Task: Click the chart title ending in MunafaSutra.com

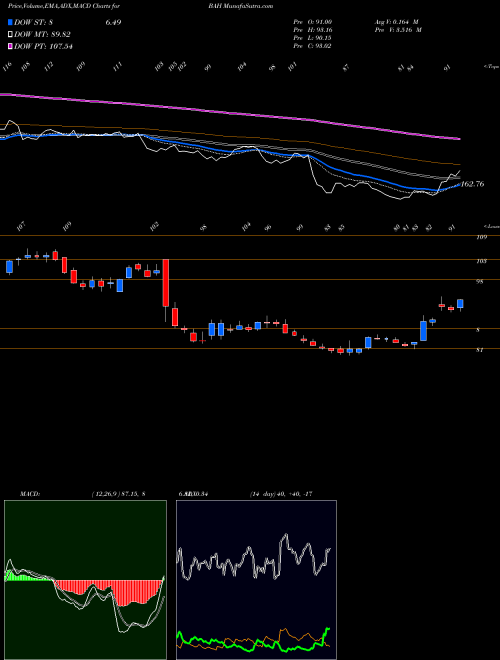Action: point(141,6)
